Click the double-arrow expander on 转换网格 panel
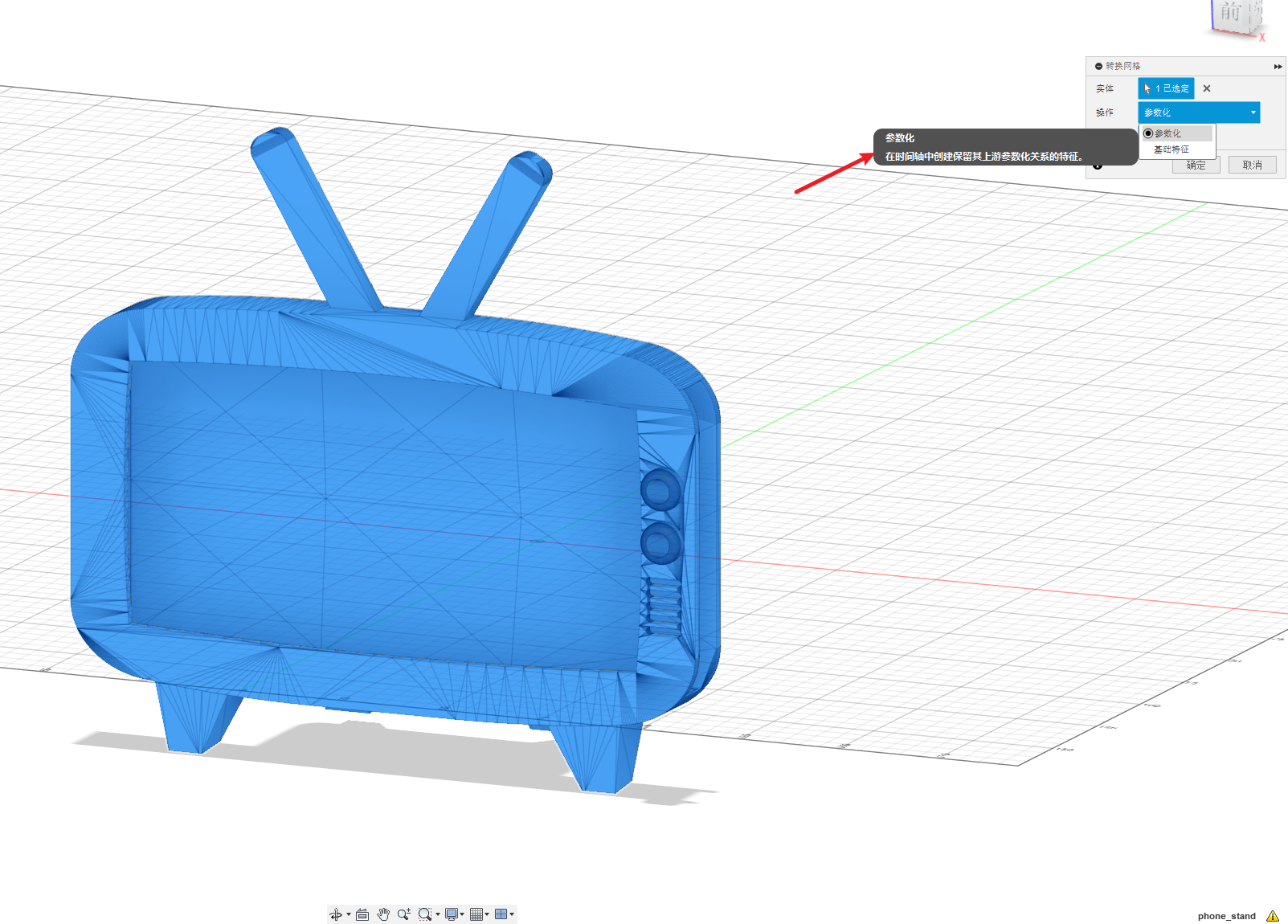1288x924 pixels. pyautogui.click(x=1278, y=66)
